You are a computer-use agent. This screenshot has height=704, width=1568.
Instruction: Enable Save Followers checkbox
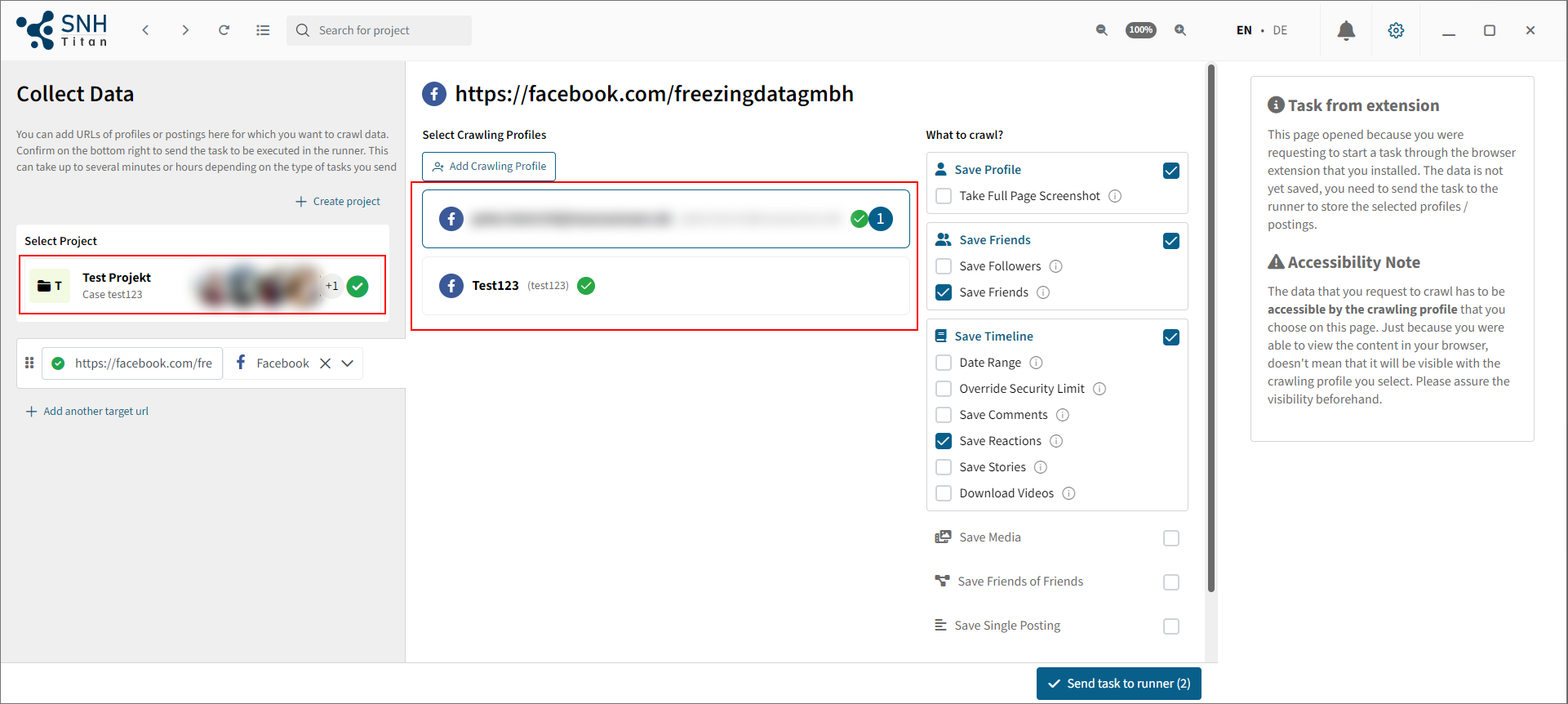click(944, 266)
